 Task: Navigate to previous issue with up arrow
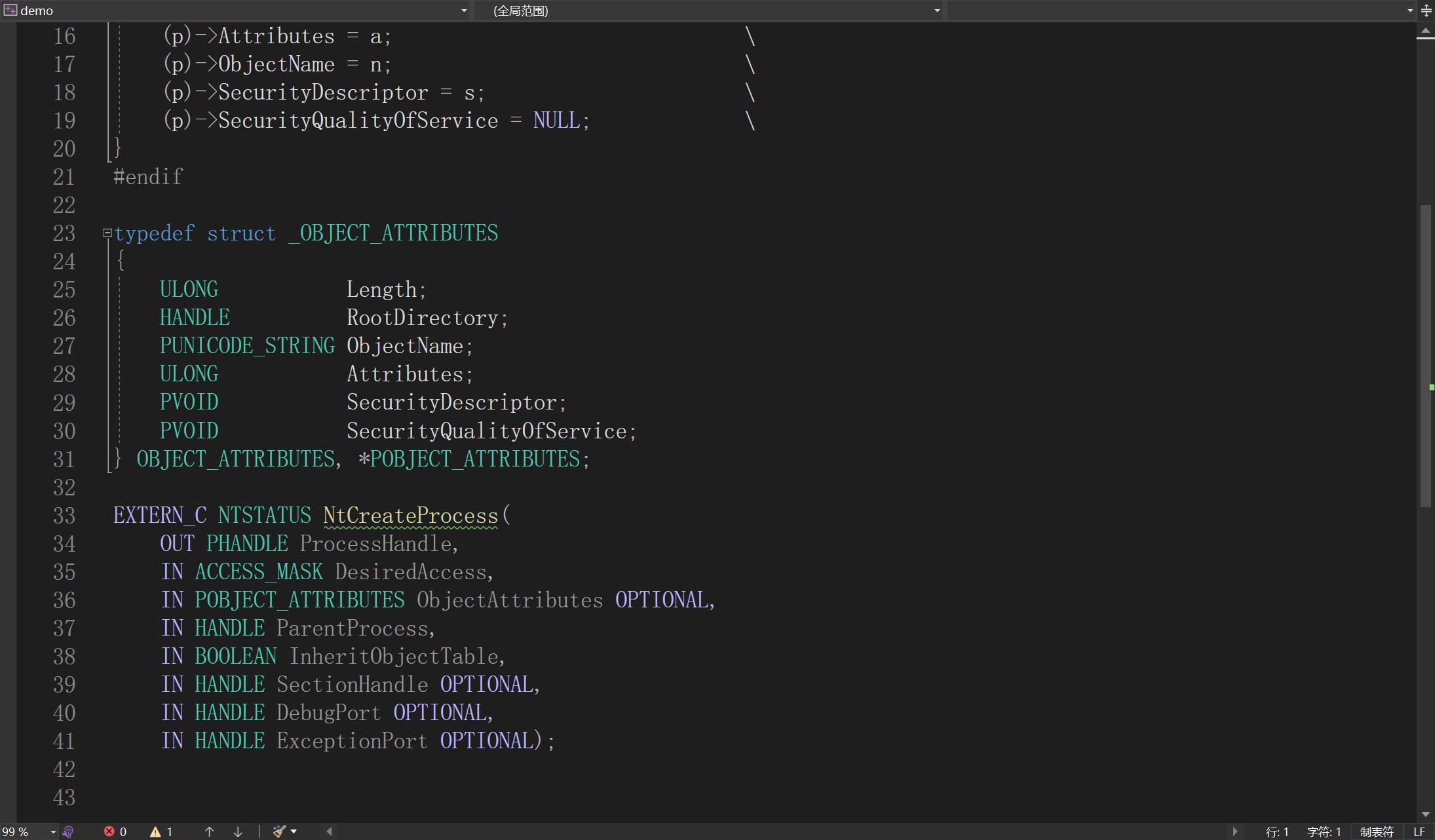[x=209, y=831]
